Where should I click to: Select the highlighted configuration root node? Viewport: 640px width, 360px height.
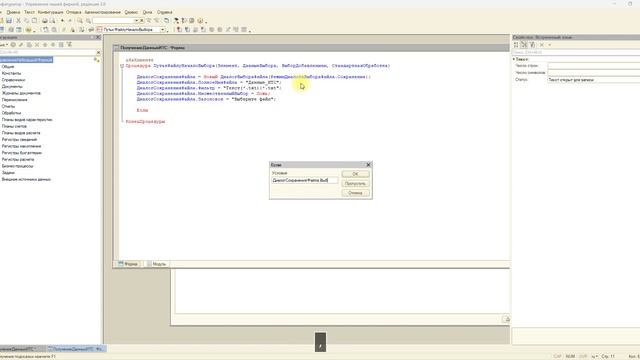(x=26, y=60)
